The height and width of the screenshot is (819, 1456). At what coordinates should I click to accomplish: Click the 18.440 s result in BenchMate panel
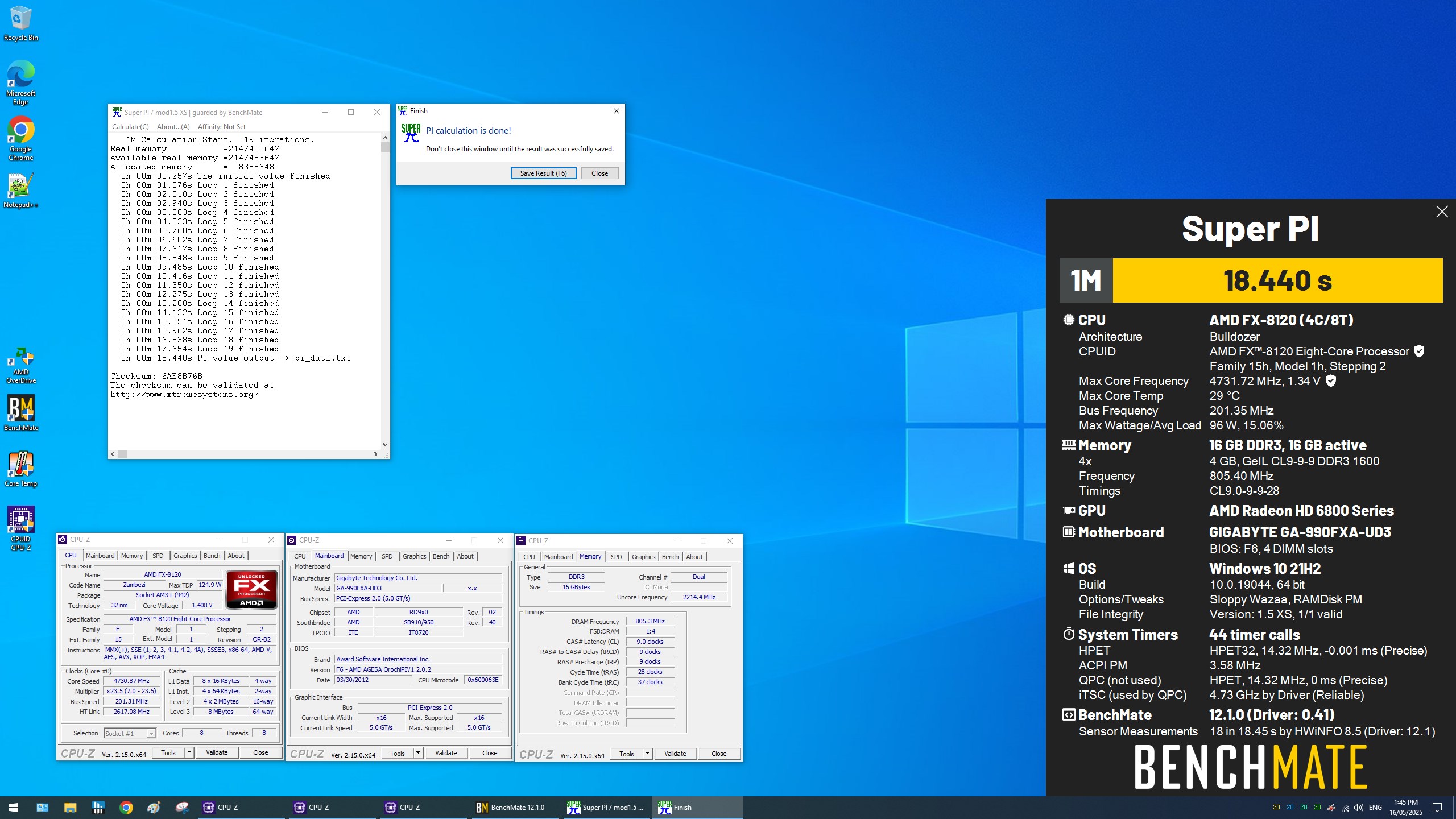pyautogui.click(x=1277, y=280)
